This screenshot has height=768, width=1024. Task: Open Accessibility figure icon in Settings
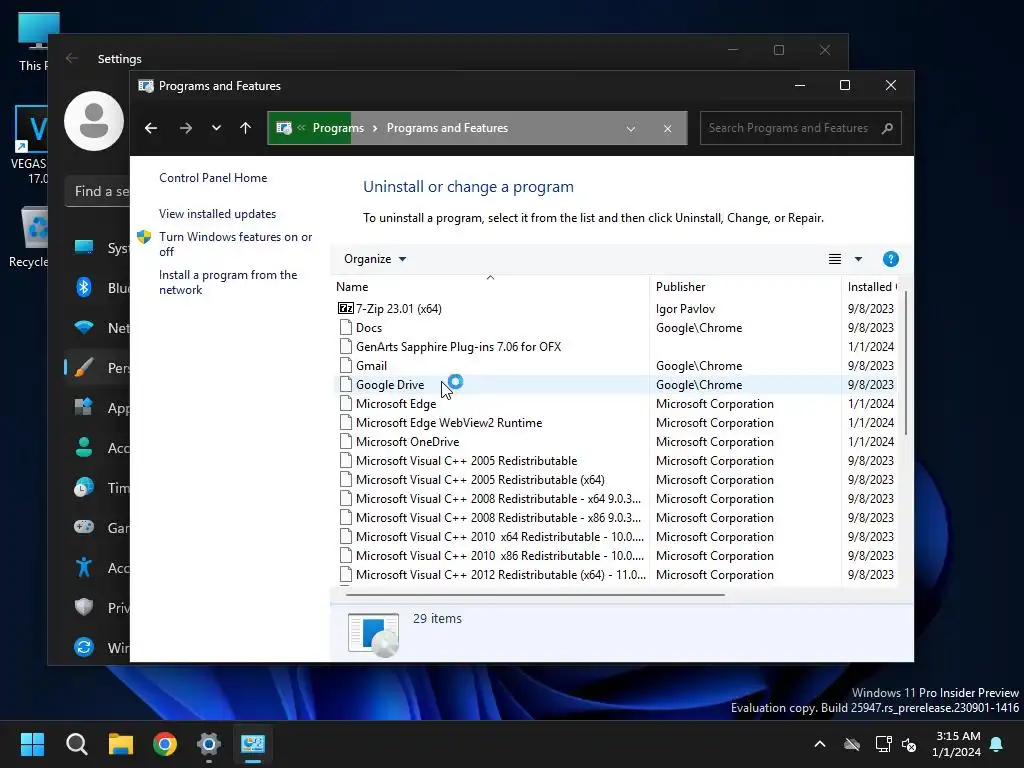(84, 567)
